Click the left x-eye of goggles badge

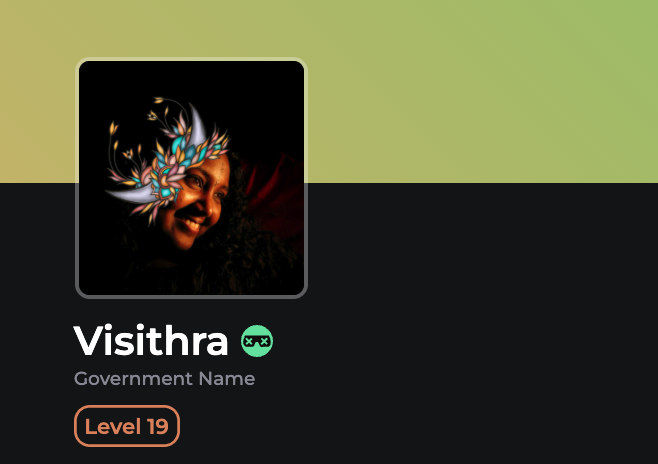(249, 341)
